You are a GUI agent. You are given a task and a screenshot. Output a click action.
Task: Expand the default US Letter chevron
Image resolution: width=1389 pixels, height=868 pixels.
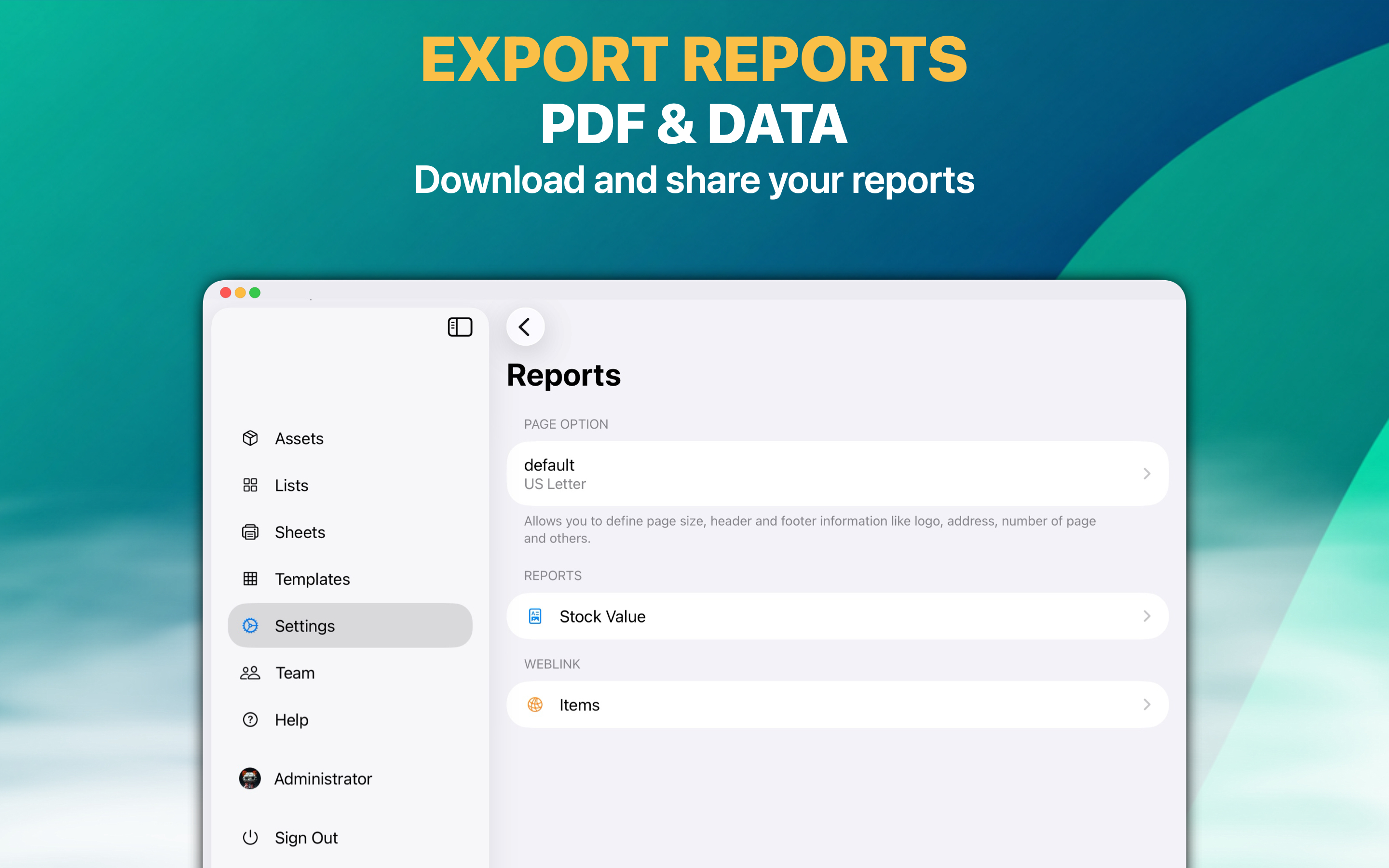(x=1146, y=474)
